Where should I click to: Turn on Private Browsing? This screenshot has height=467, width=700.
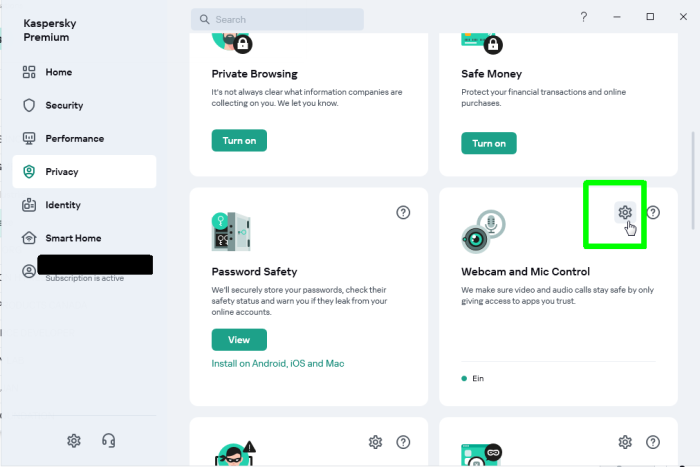[239, 141]
